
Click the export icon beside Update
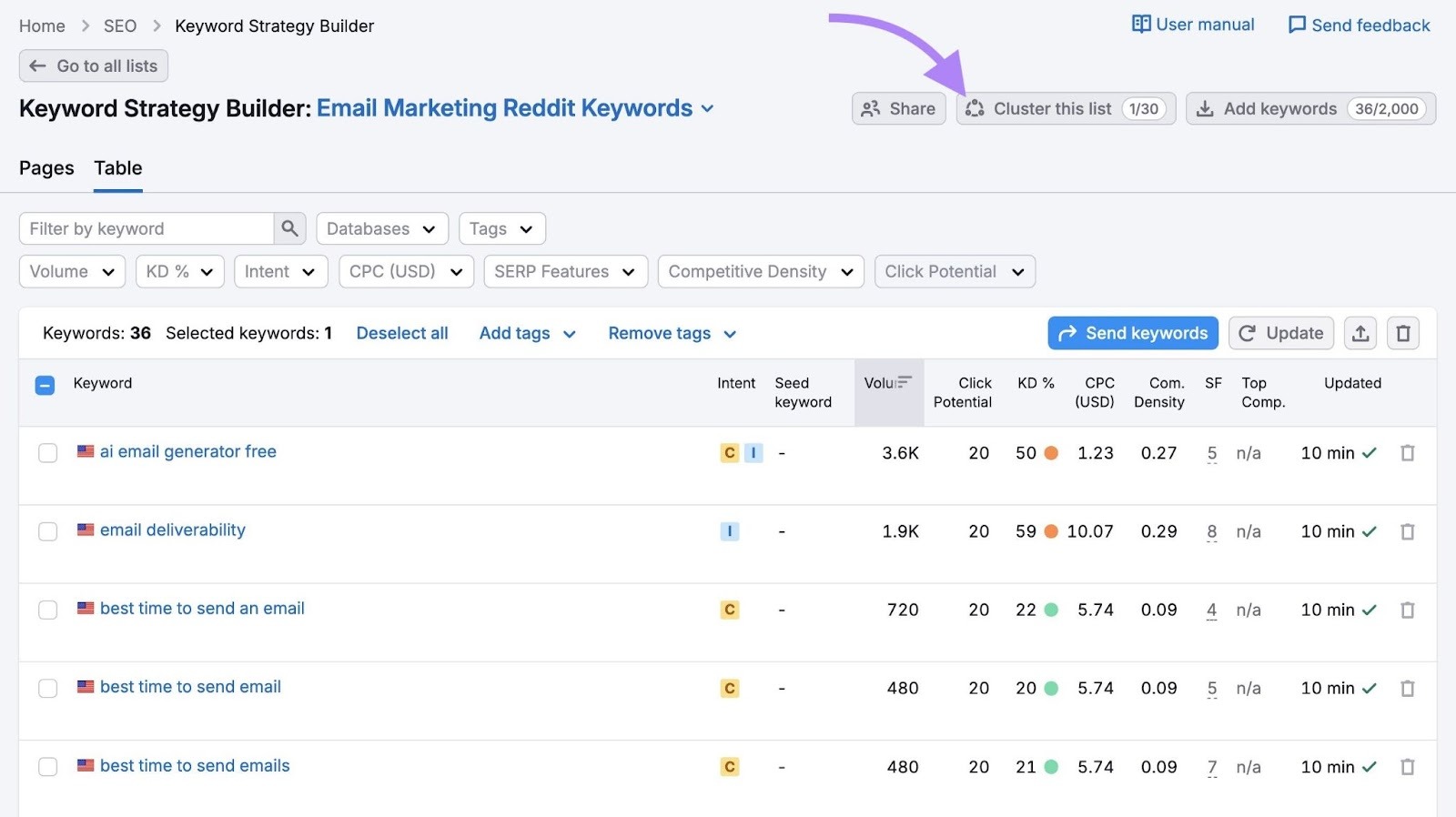click(x=1360, y=333)
